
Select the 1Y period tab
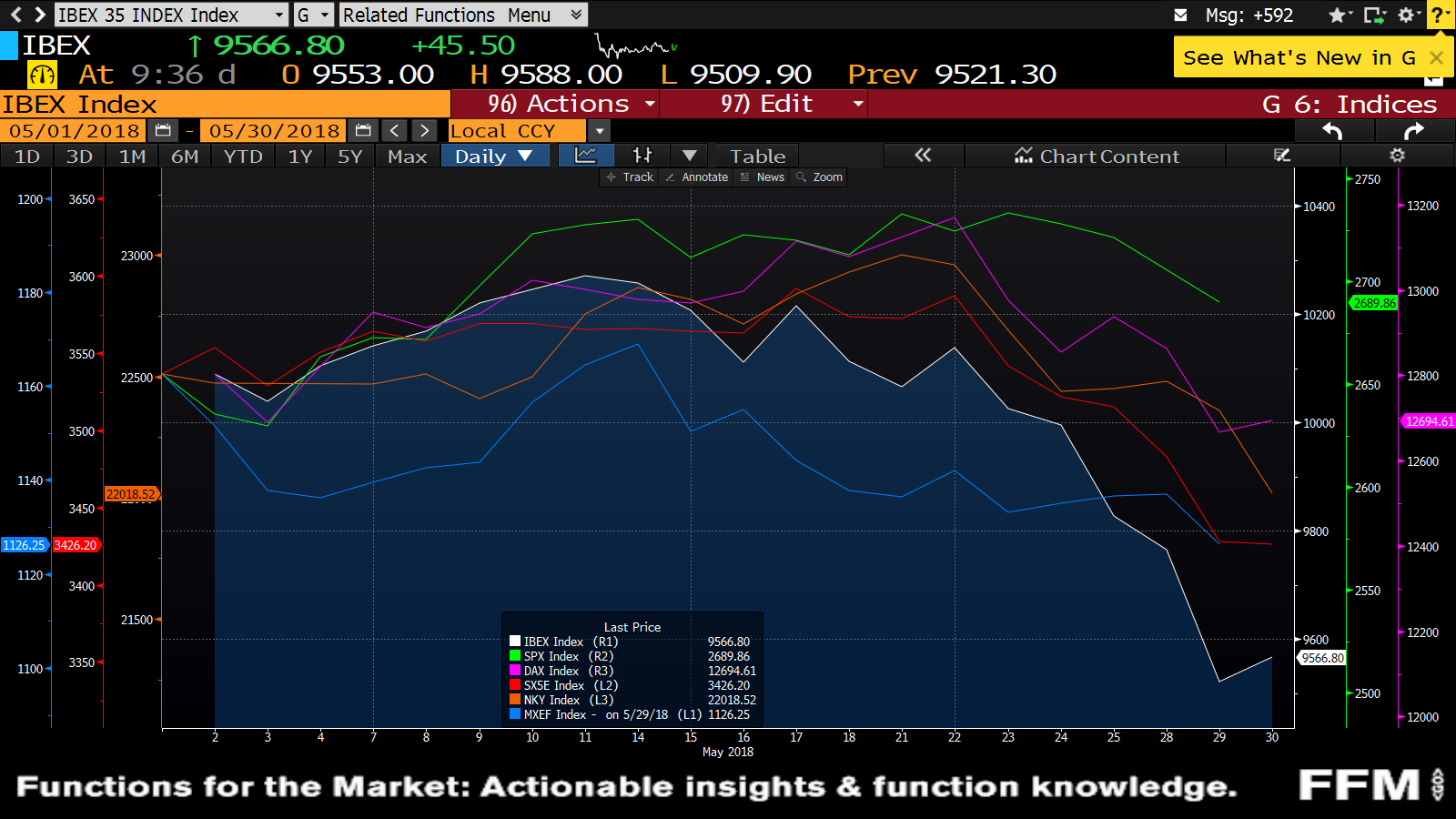point(300,157)
